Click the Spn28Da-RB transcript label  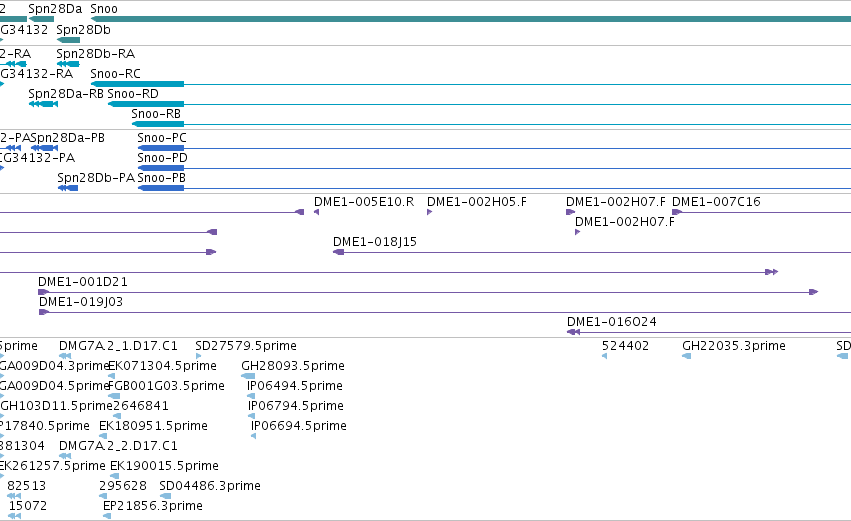click(x=66, y=94)
